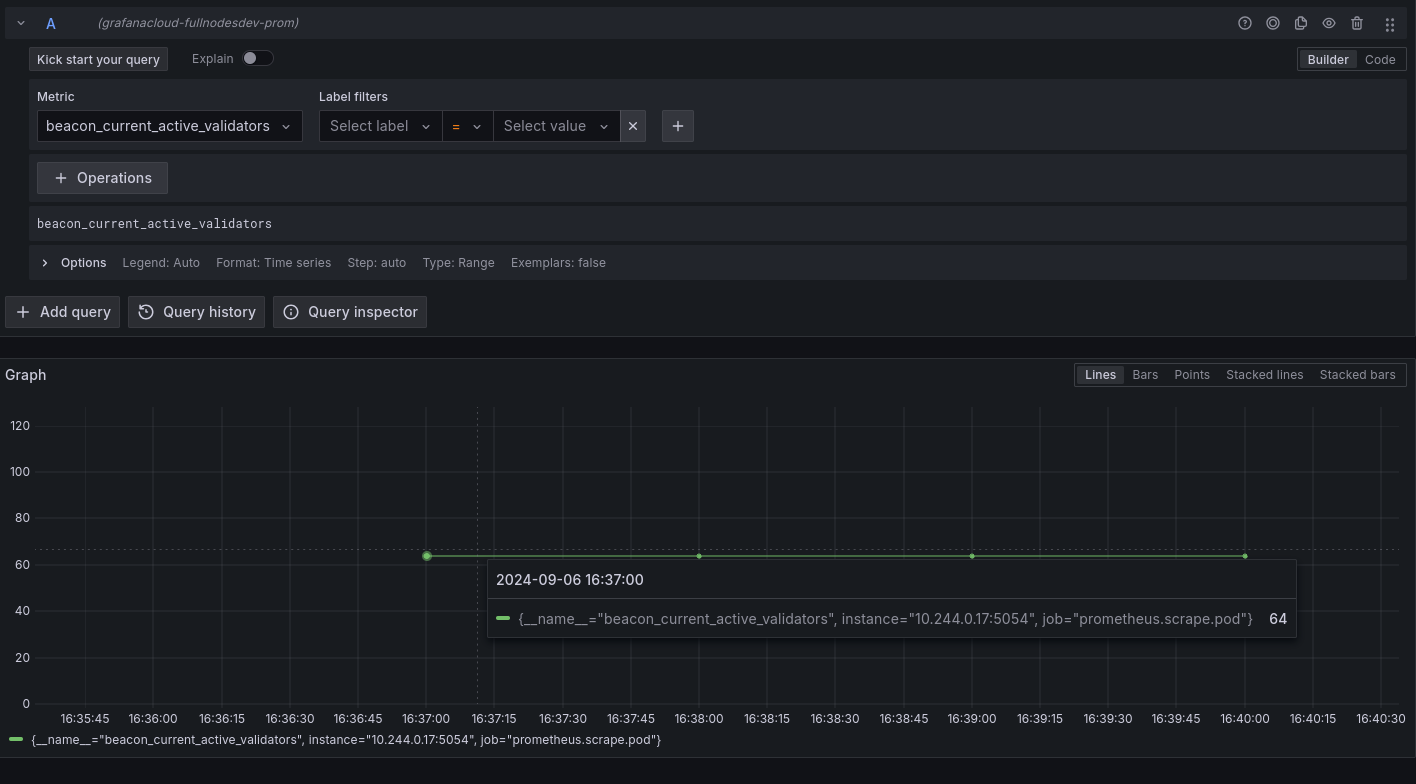Click the legend series color swatch
1416x784 pixels.
pyautogui.click(x=16, y=740)
